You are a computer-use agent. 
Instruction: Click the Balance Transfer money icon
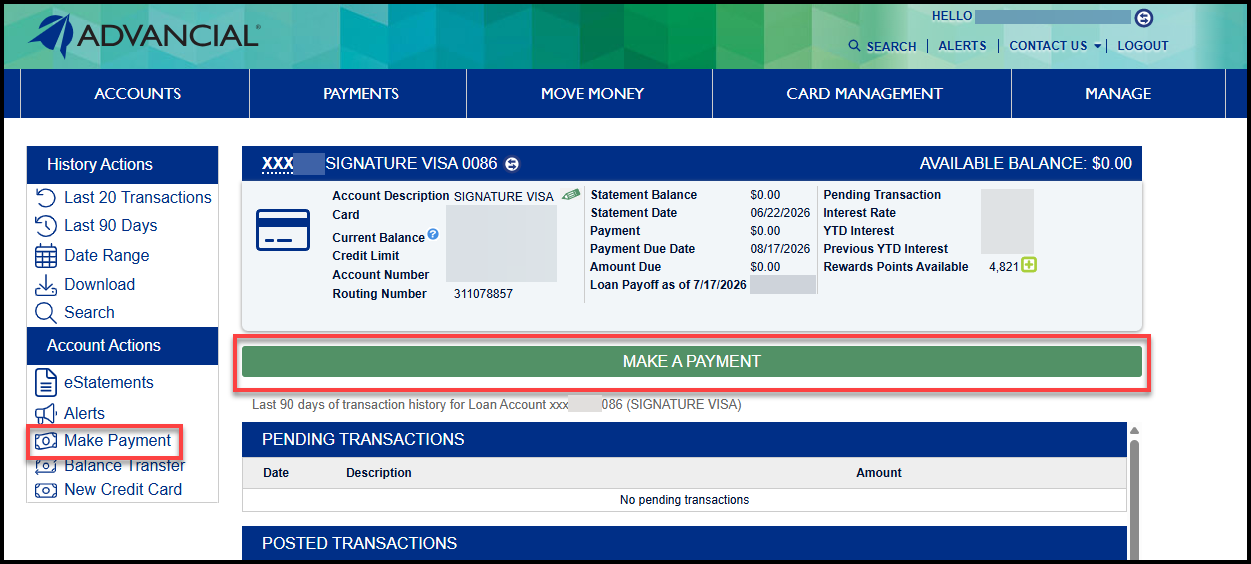pos(46,466)
